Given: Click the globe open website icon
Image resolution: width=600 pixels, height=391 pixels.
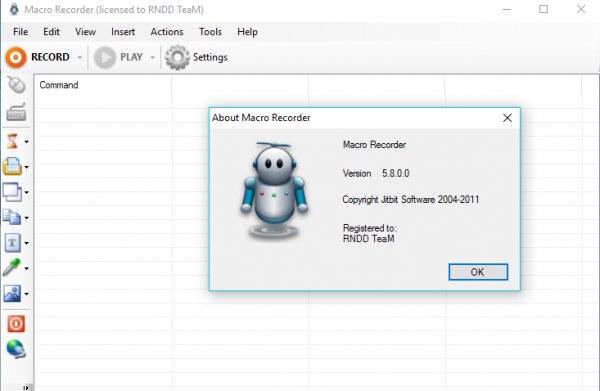Looking at the screenshot, I should (x=16, y=349).
